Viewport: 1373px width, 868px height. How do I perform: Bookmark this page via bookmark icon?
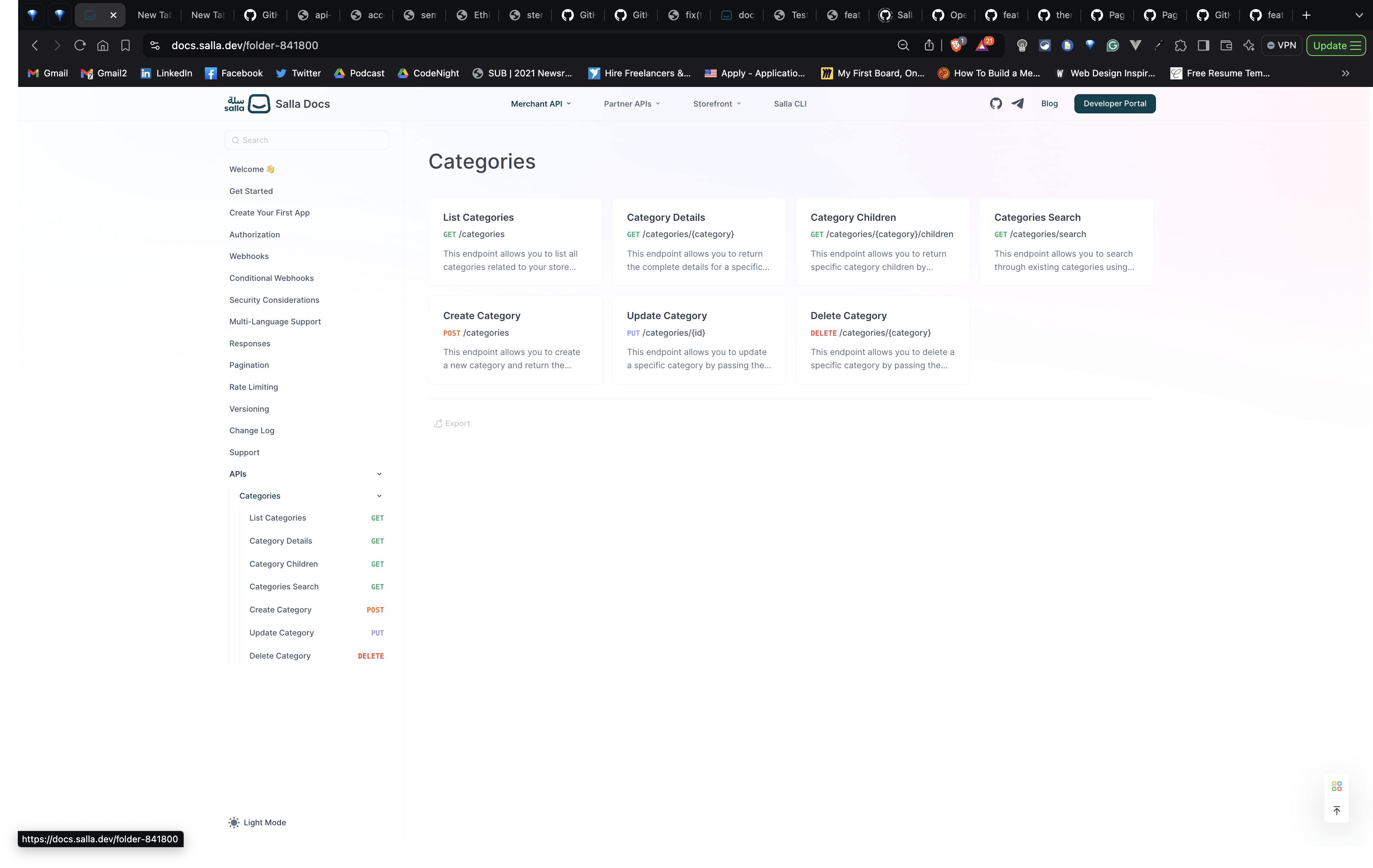(126, 45)
